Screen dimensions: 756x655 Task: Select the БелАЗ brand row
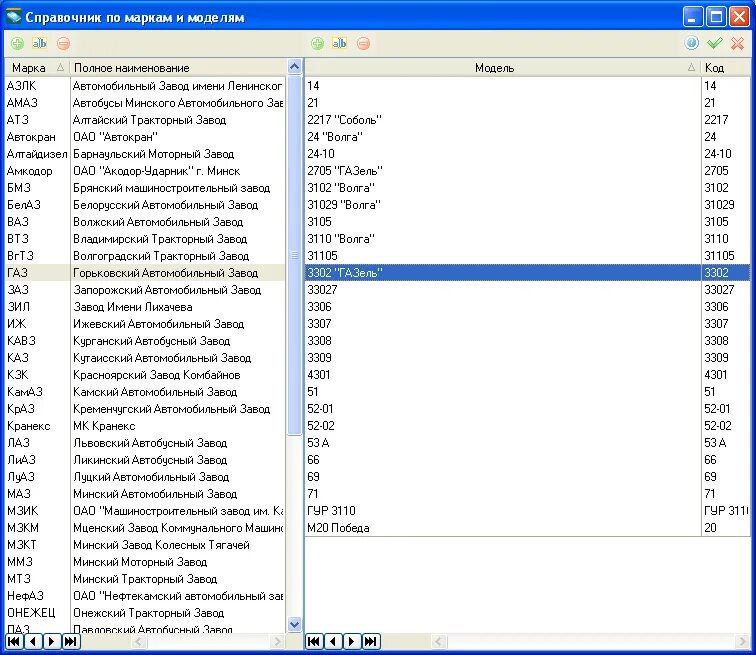point(145,205)
